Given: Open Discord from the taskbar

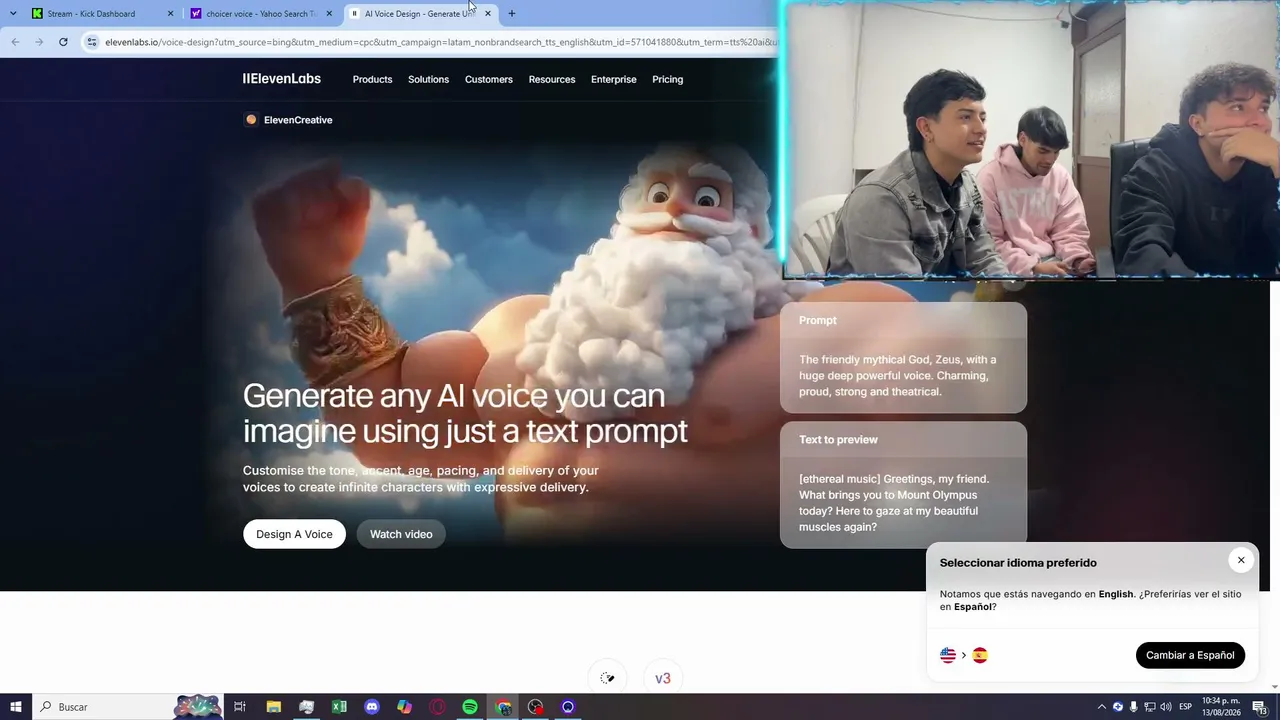Looking at the screenshot, I should (372, 707).
